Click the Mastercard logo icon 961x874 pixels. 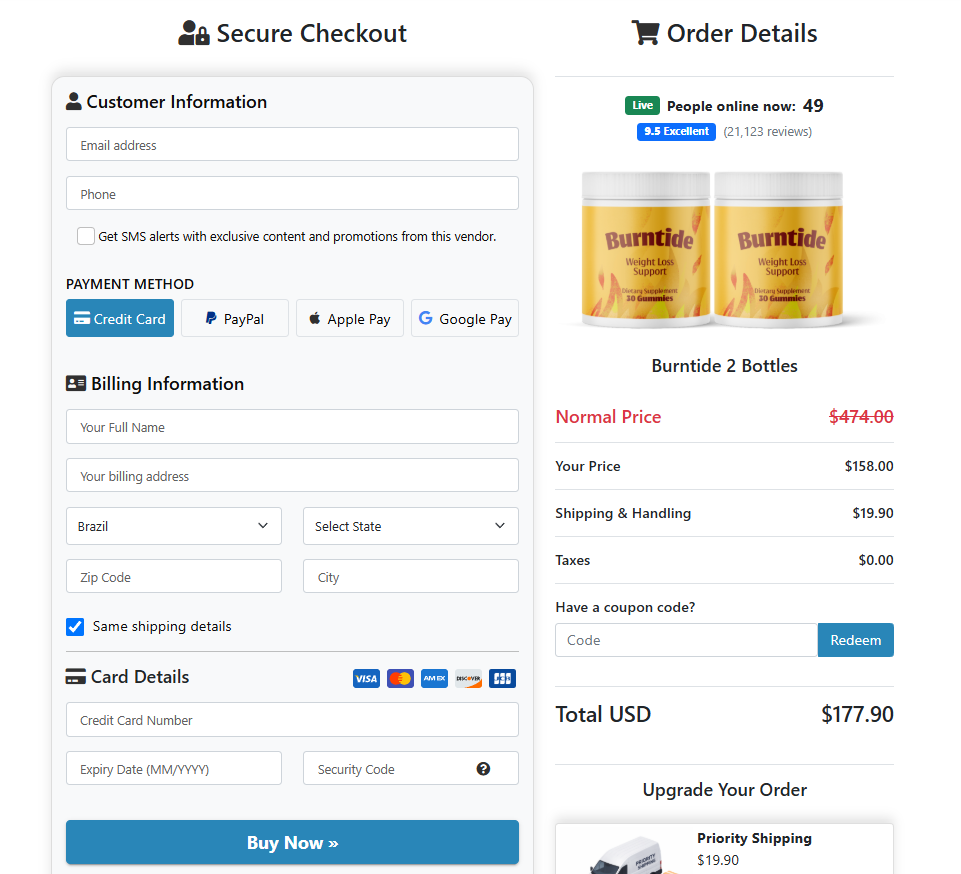pos(400,678)
